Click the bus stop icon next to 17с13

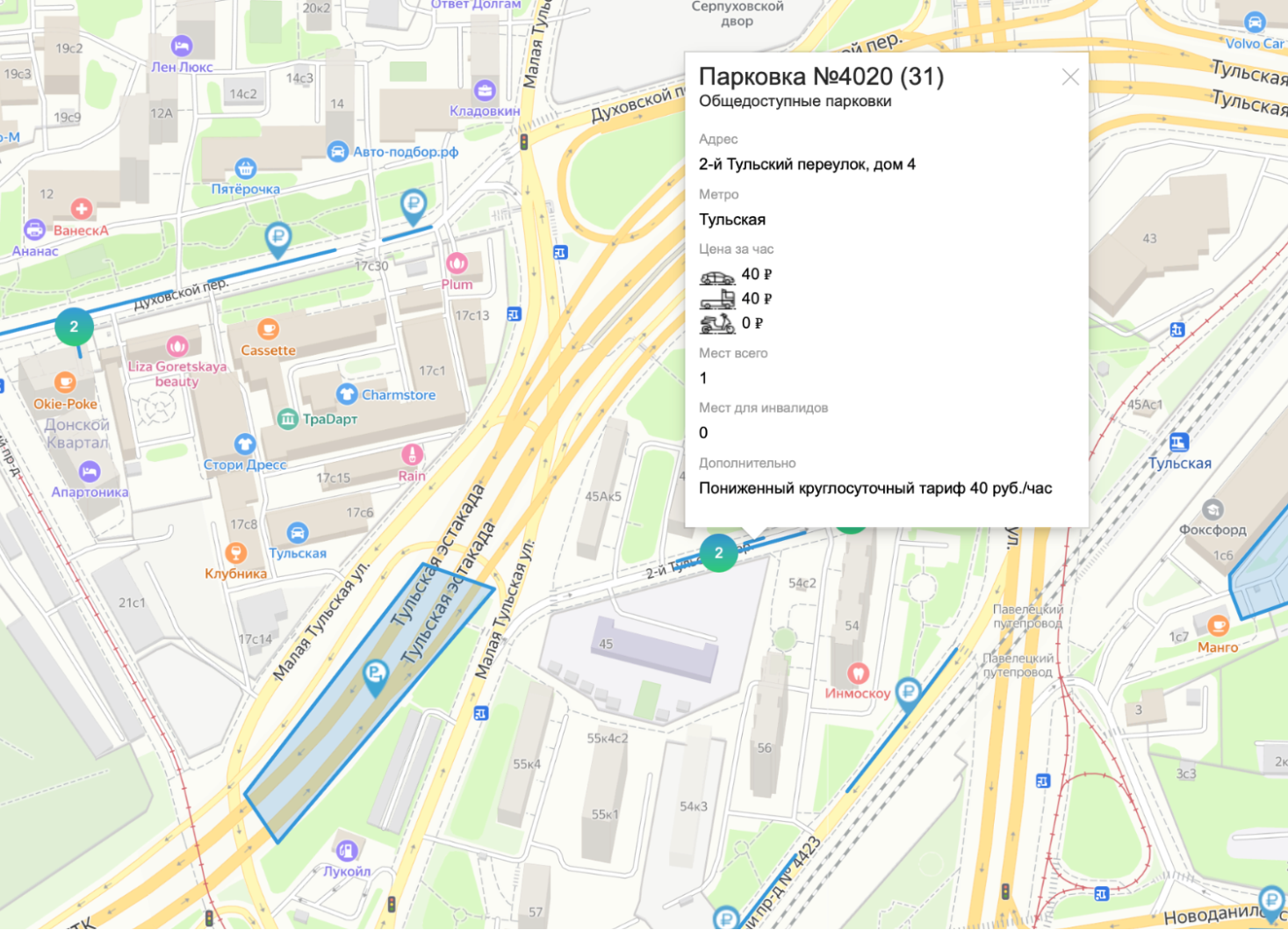[514, 314]
